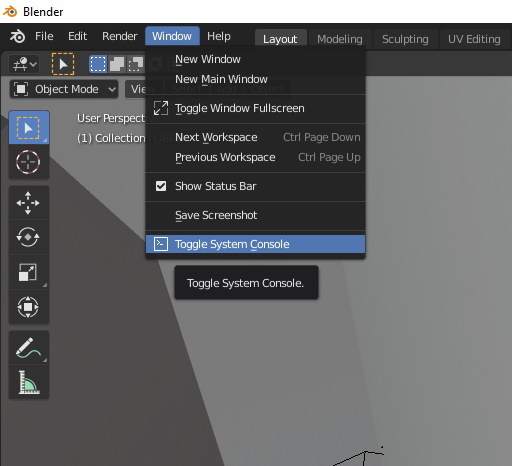The image size is (512, 466).
Task: Open the Help menu
Action: tap(219, 36)
